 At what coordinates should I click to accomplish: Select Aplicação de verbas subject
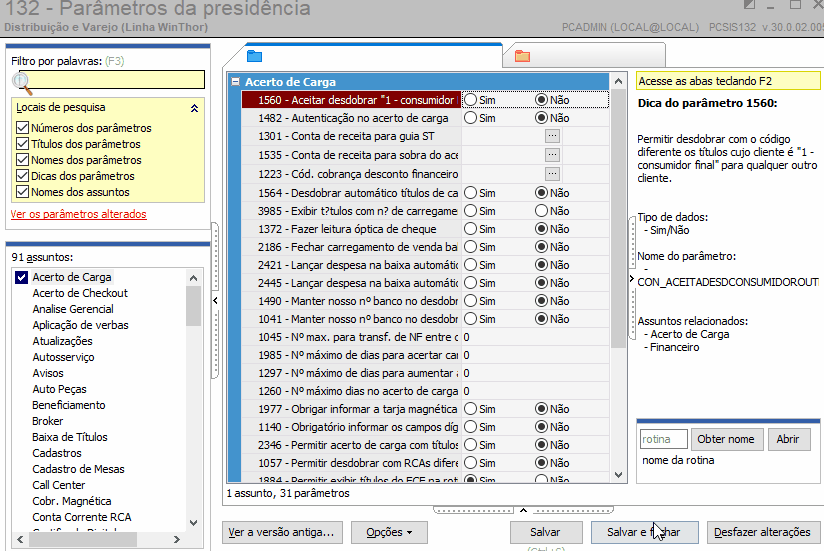(80, 325)
